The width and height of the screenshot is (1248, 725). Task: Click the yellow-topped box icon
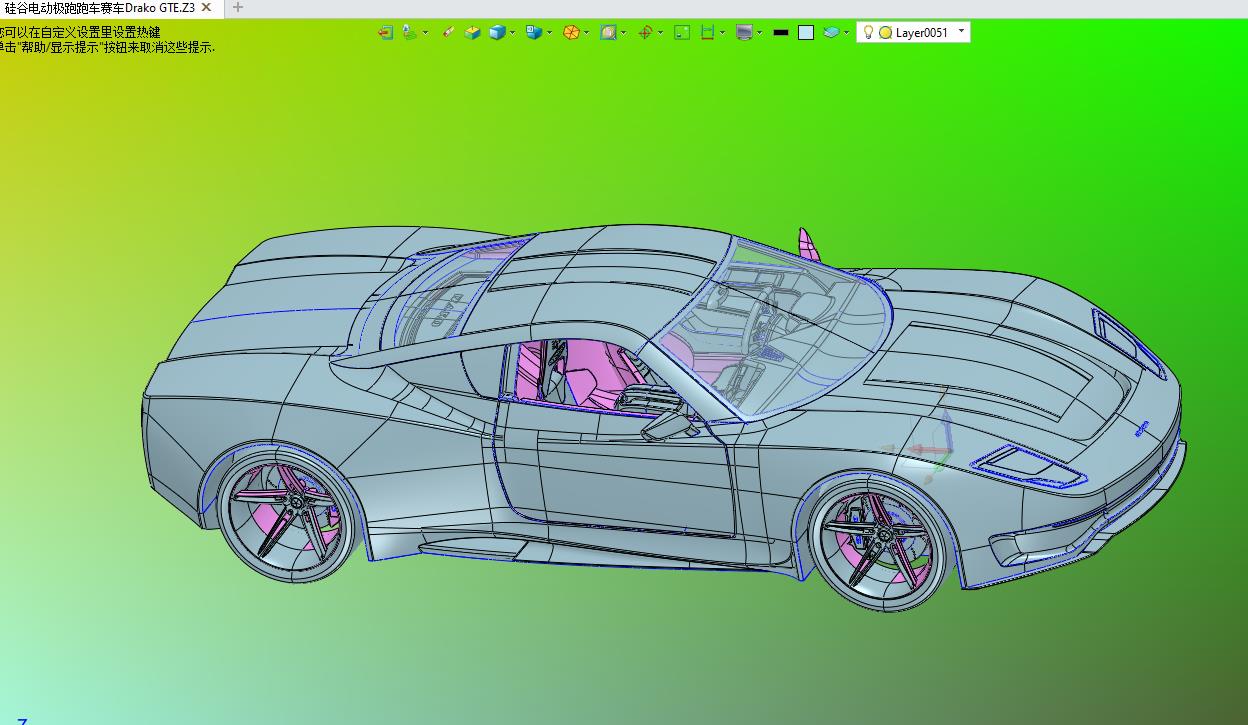pyautogui.click(x=472, y=32)
